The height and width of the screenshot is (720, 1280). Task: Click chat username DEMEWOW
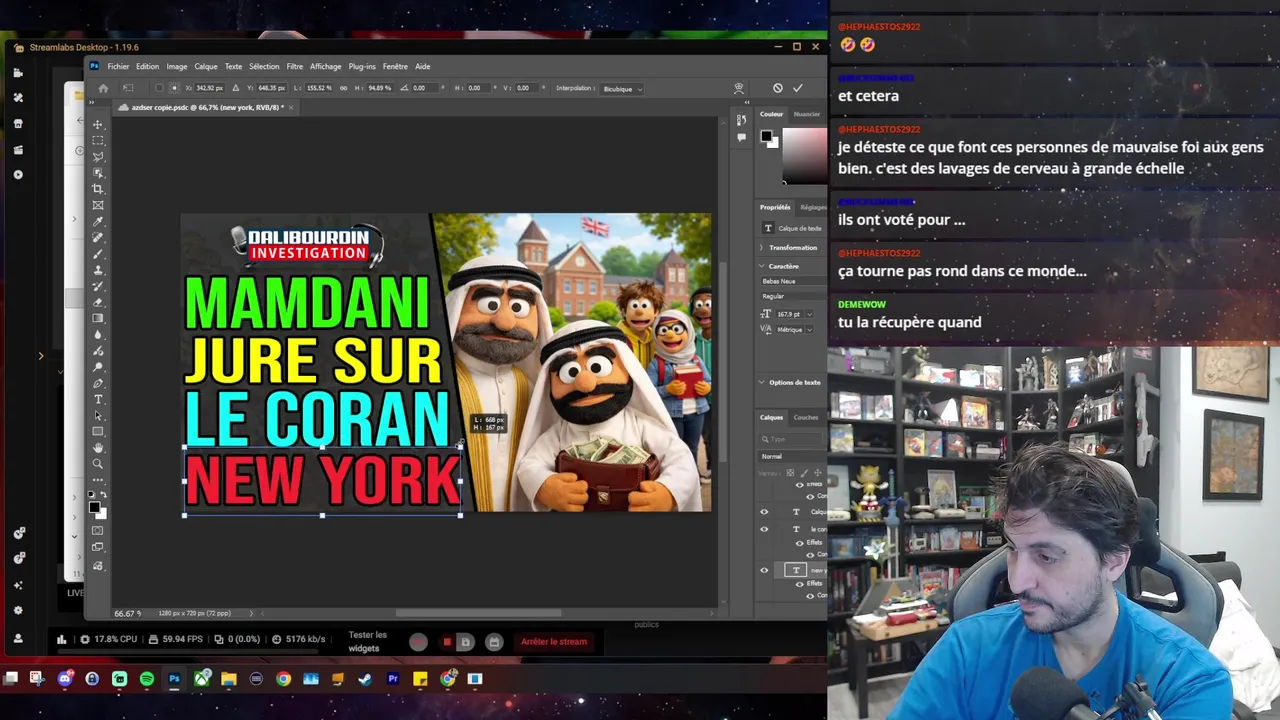pos(862,304)
